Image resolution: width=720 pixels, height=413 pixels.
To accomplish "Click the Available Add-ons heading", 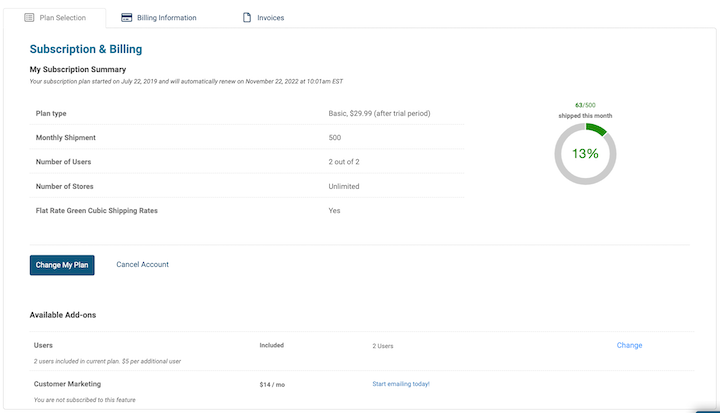I will (63, 315).
